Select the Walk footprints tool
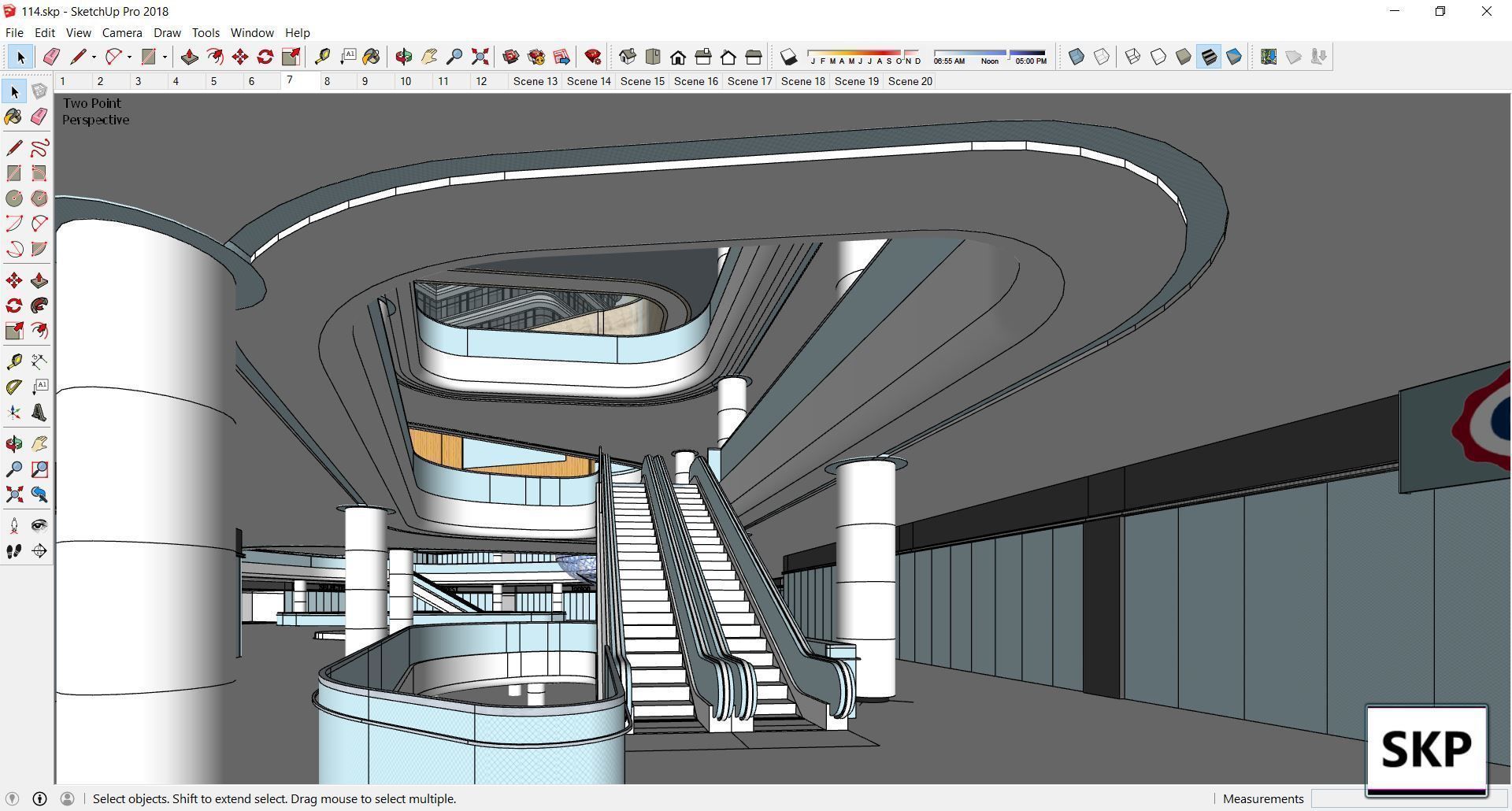Viewport: 1512px width, 811px height. tap(14, 551)
